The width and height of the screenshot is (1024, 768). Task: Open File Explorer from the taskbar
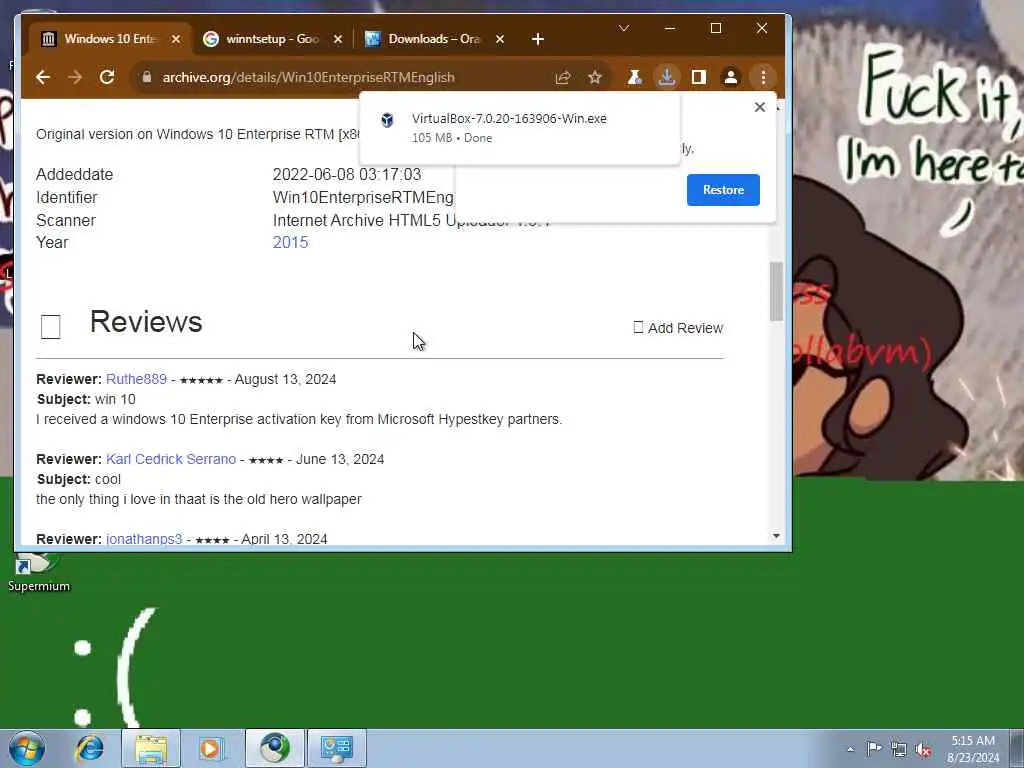coord(151,748)
